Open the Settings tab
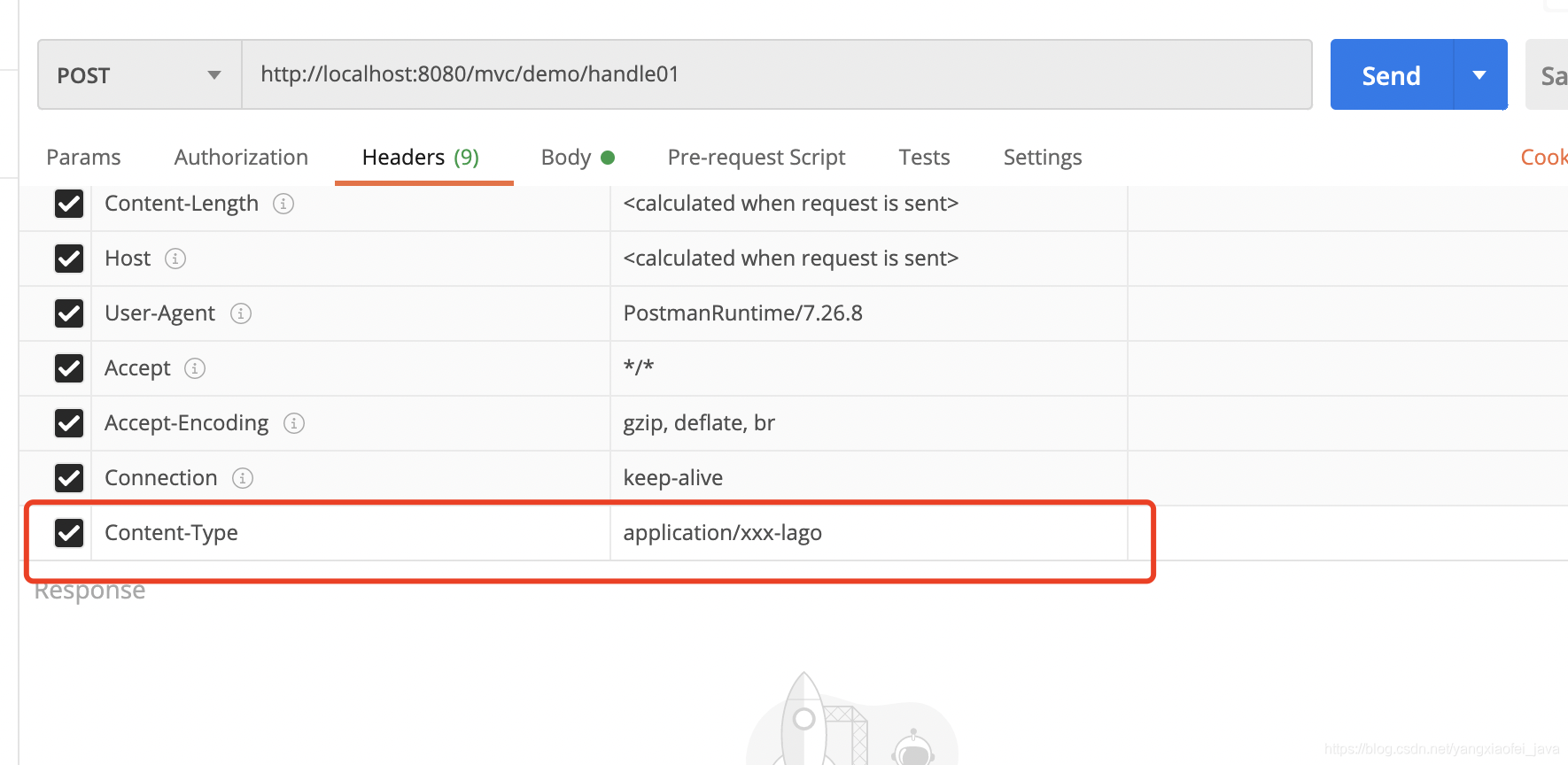This screenshot has width=1568, height=765. click(x=1043, y=158)
